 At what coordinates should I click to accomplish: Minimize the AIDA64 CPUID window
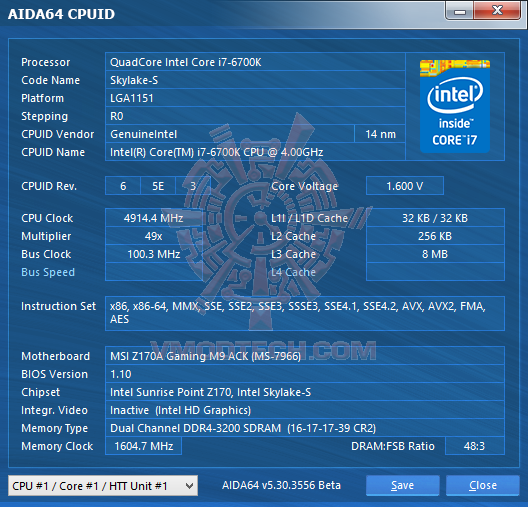click(x=460, y=11)
